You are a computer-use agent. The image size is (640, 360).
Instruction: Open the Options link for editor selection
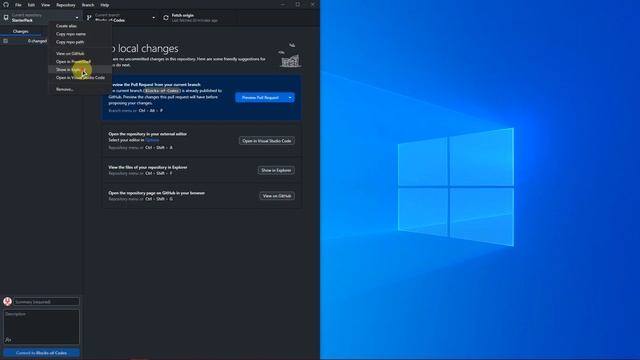pos(152,140)
